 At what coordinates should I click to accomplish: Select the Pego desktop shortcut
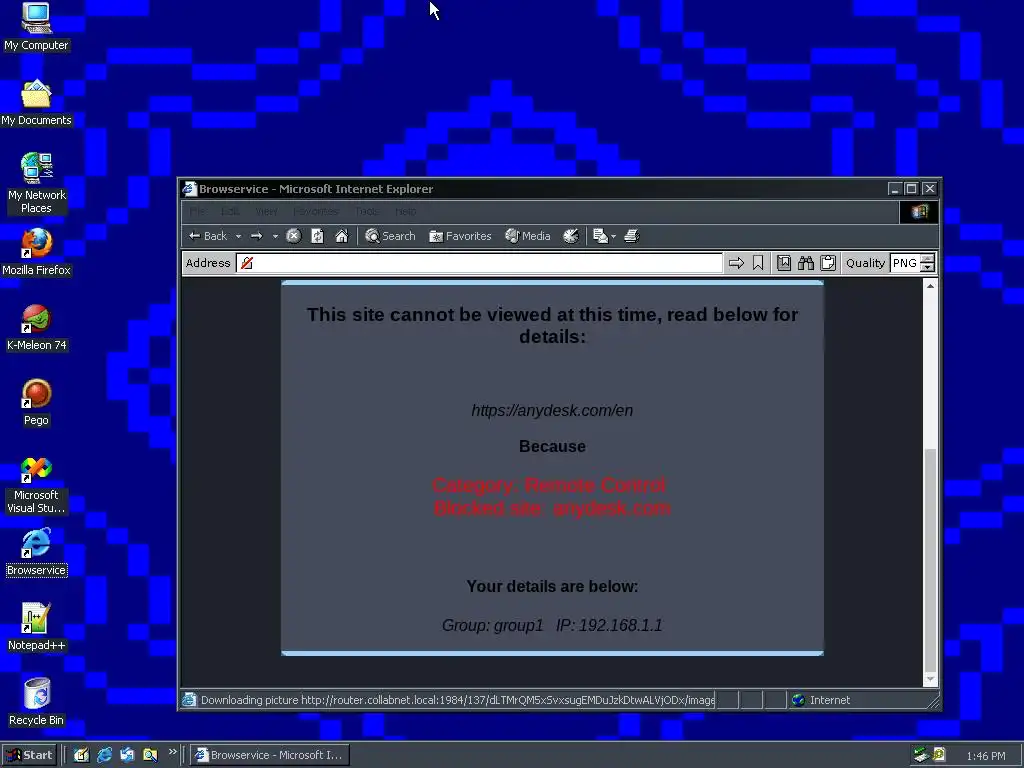pos(36,403)
